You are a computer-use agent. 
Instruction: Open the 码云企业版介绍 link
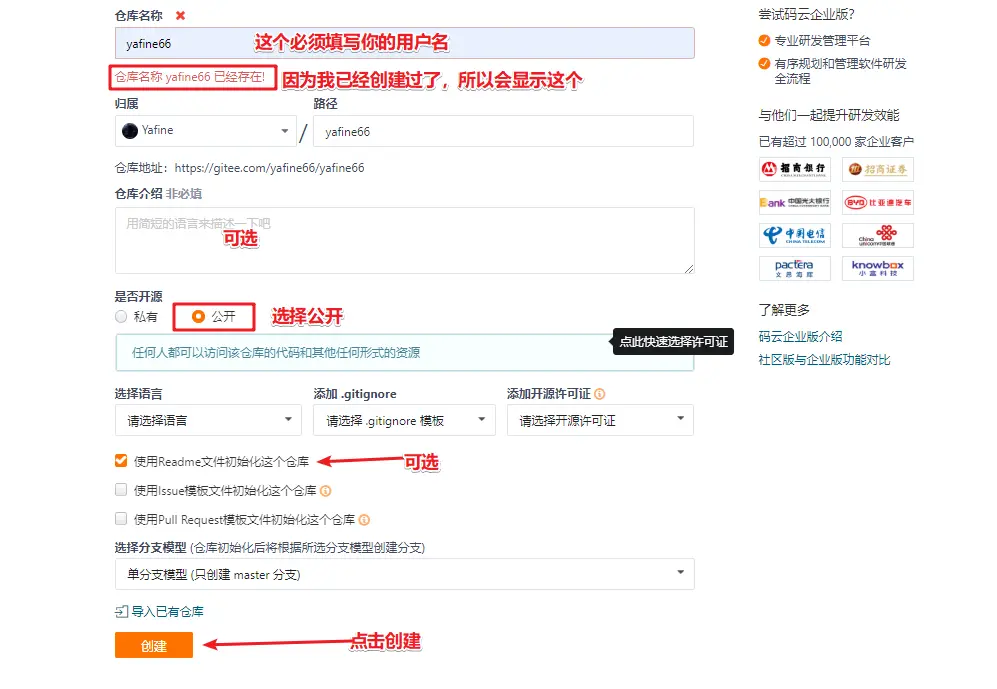click(800, 336)
